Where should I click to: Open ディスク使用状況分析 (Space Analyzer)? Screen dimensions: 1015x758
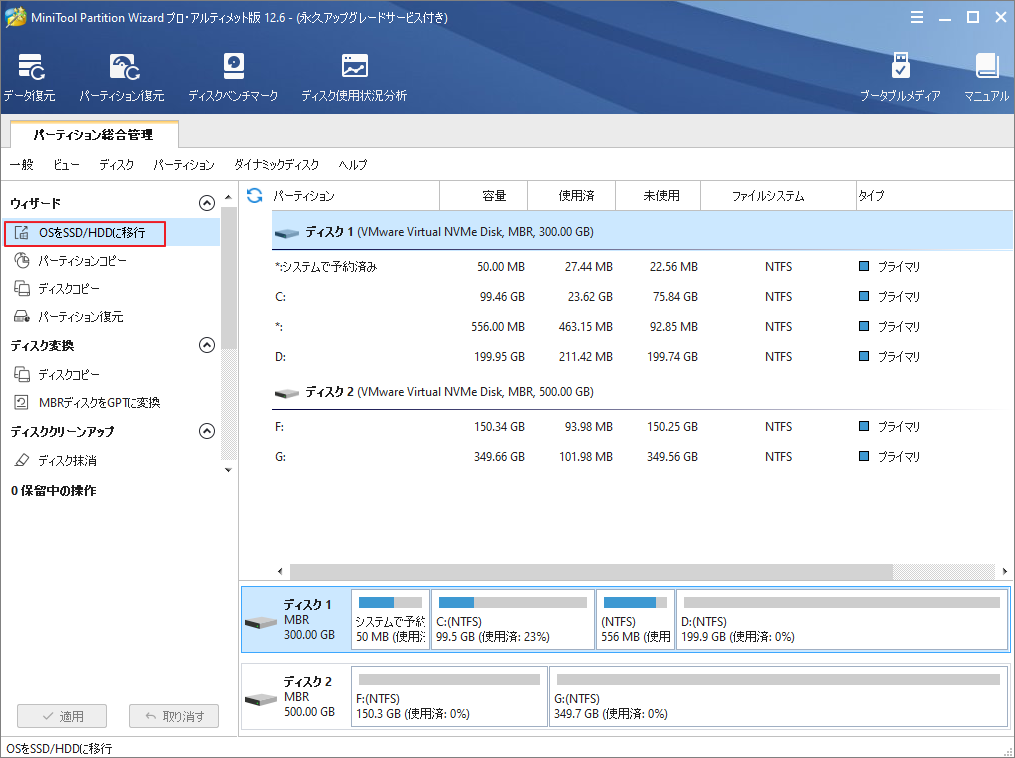coord(354,76)
